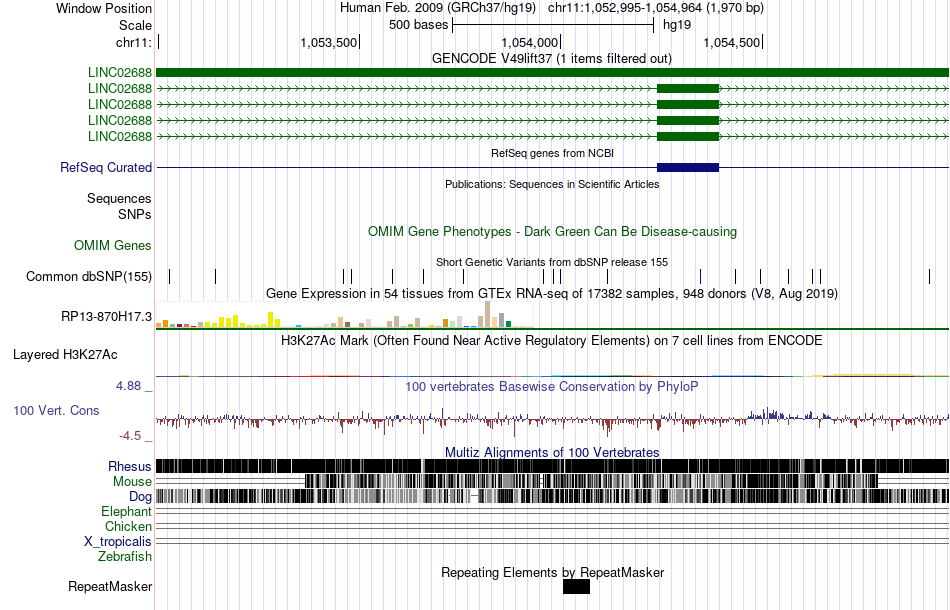Click the RP13-870H17.3 expression label
The image size is (950, 610).
[x=106, y=316]
